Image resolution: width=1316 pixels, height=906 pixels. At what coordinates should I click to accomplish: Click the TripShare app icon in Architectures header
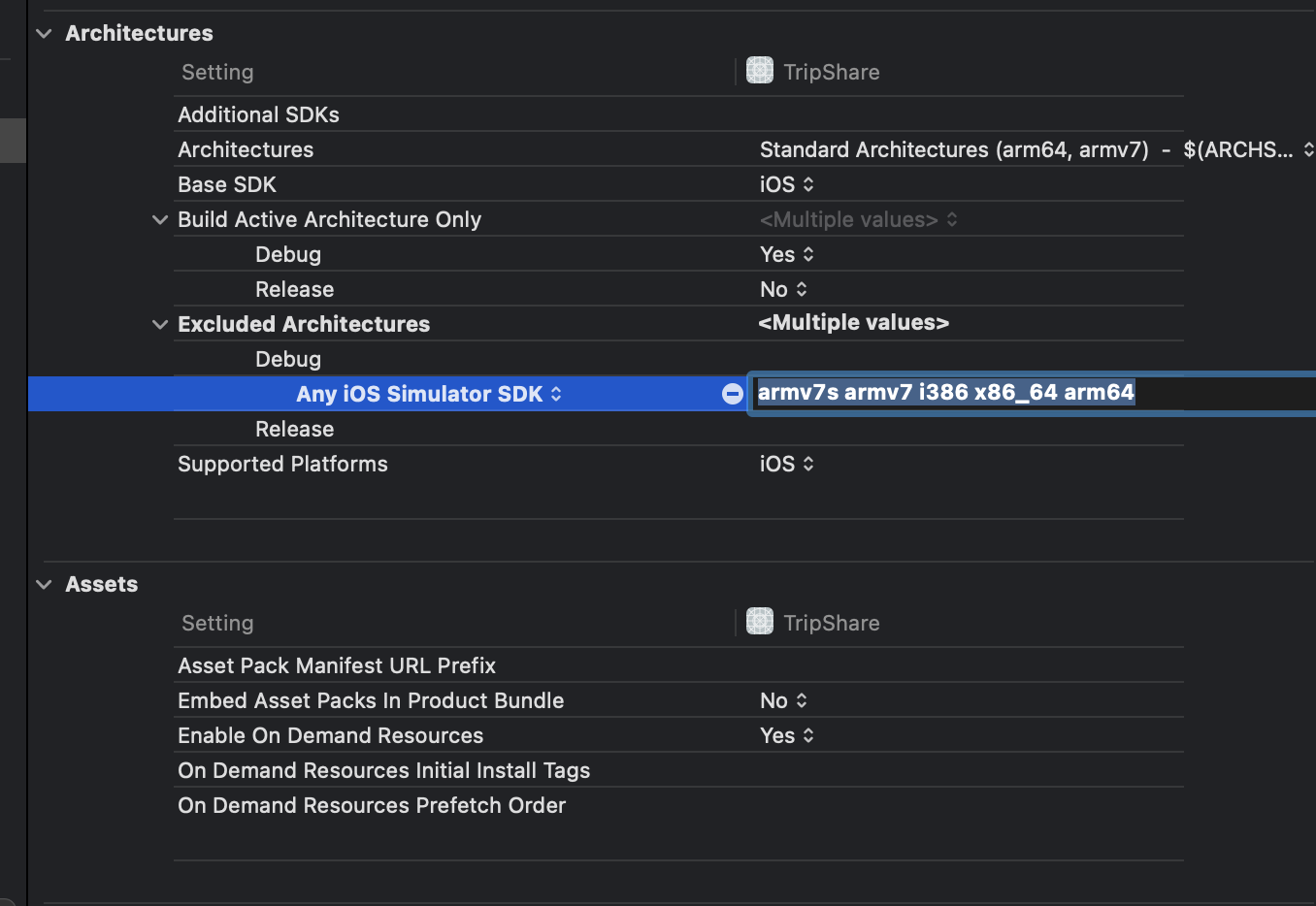click(759, 71)
